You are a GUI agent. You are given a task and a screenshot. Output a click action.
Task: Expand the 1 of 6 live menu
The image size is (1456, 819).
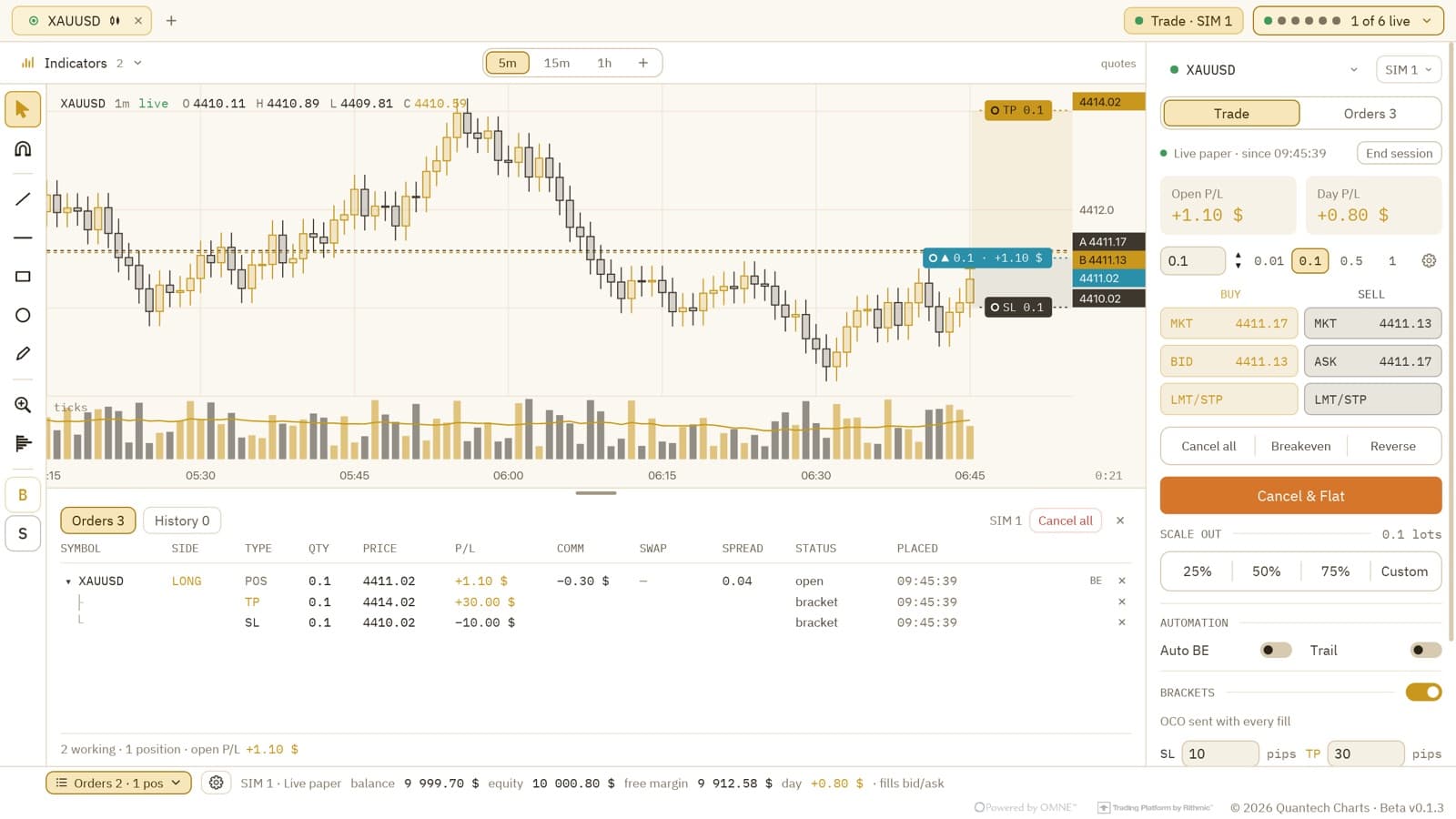[1348, 20]
